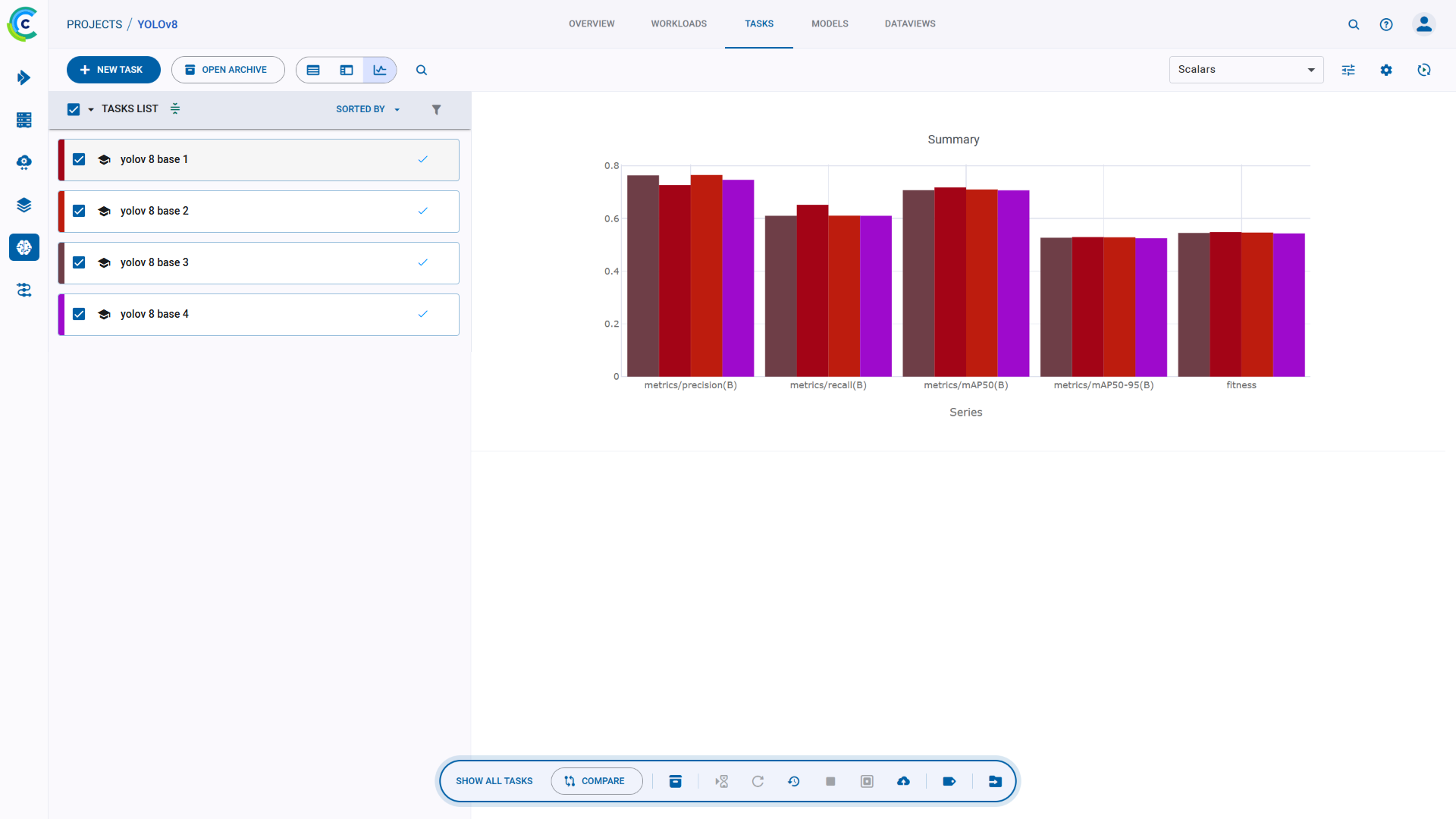Go to the WORKLOADS tab

pos(679,24)
